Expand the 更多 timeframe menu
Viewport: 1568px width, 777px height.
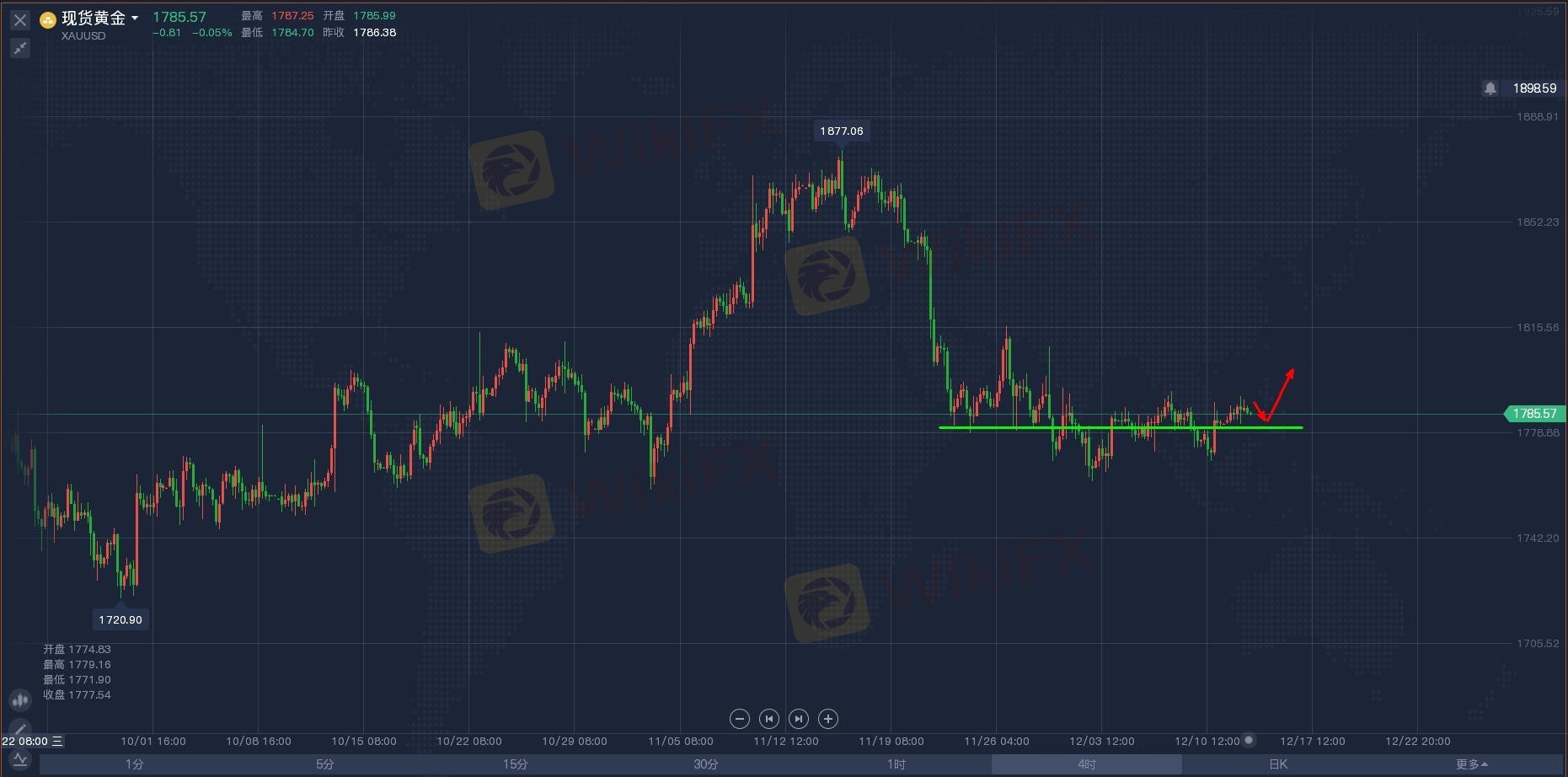coord(1471,764)
